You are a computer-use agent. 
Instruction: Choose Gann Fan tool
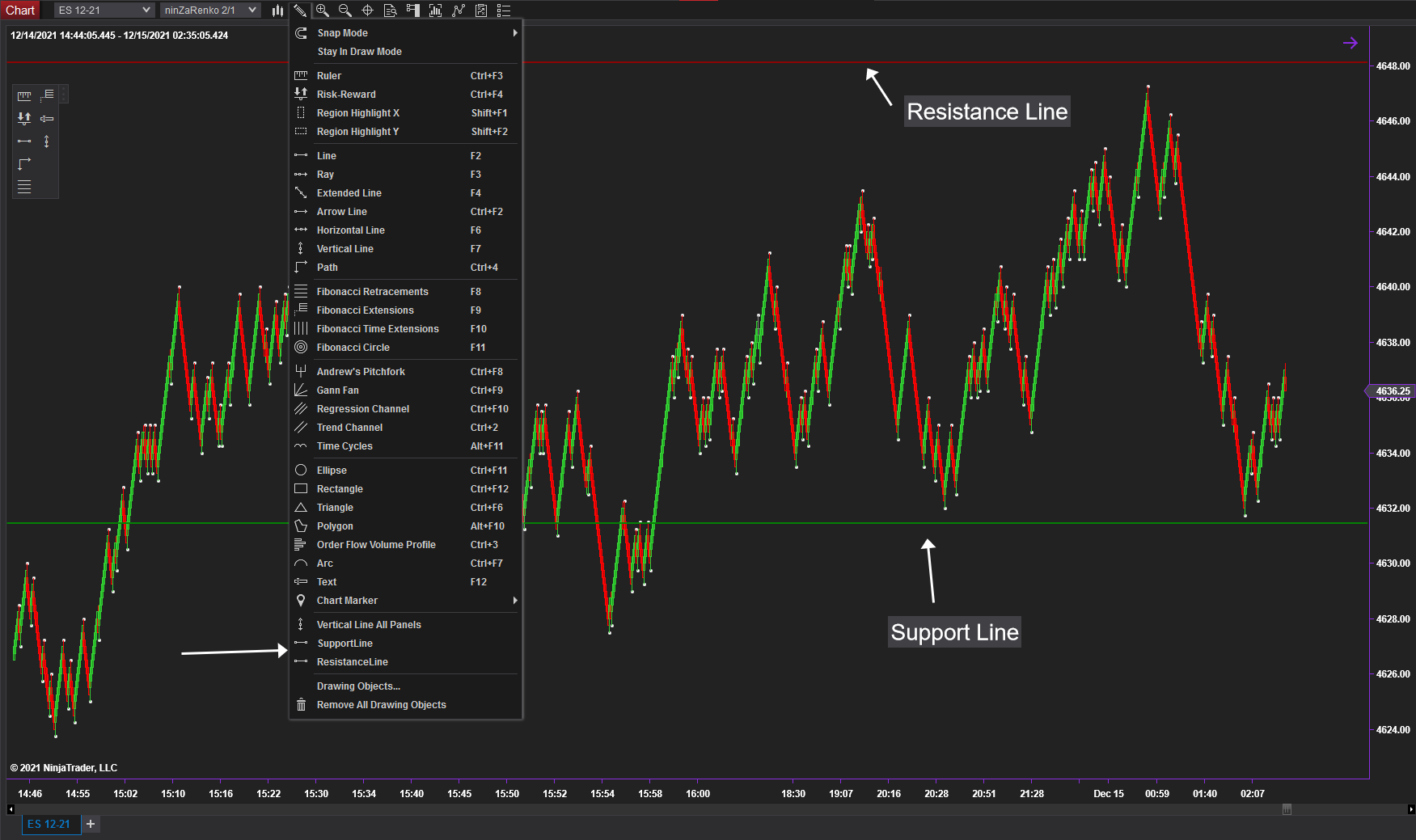[406, 390]
